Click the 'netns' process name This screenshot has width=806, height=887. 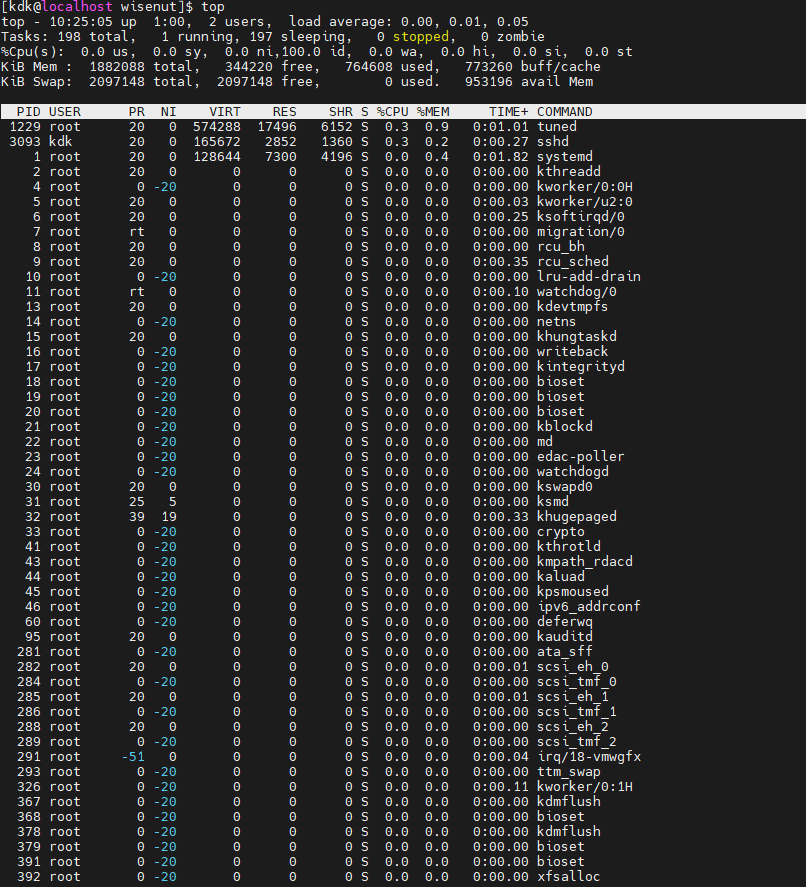557,321
